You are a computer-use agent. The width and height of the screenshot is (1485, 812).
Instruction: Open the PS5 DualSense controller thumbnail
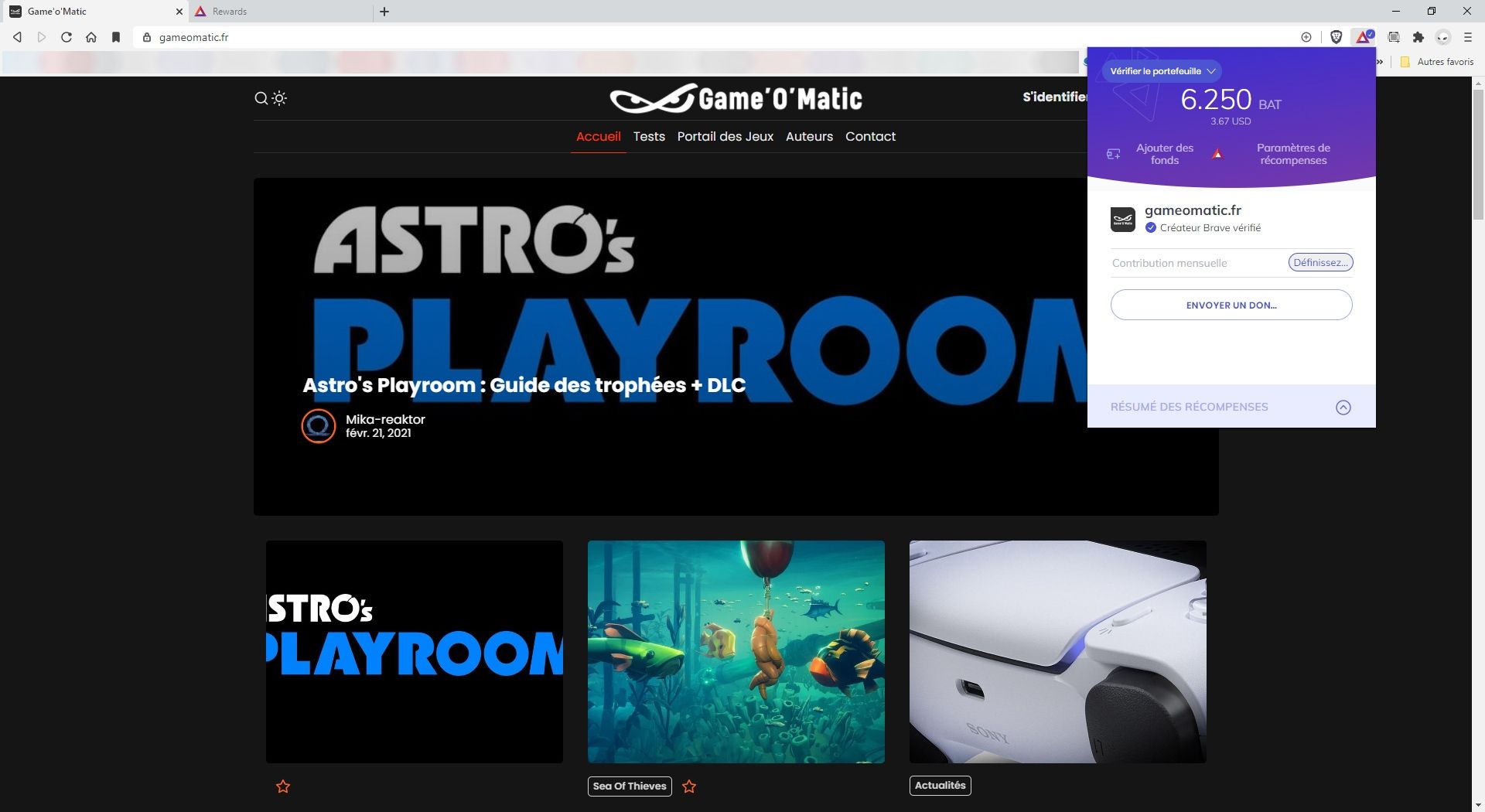pyautogui.click(x=1058, y=652)
